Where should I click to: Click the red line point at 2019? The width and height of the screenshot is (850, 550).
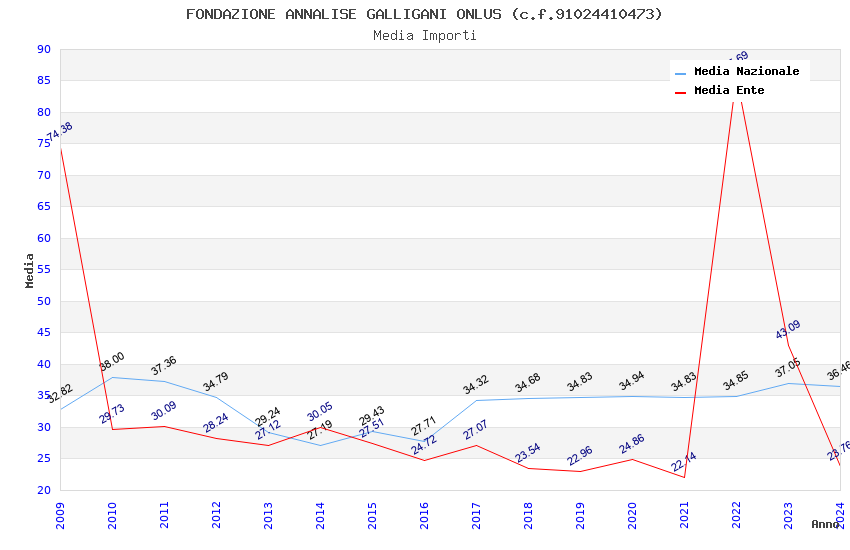(x=580, y=471)
